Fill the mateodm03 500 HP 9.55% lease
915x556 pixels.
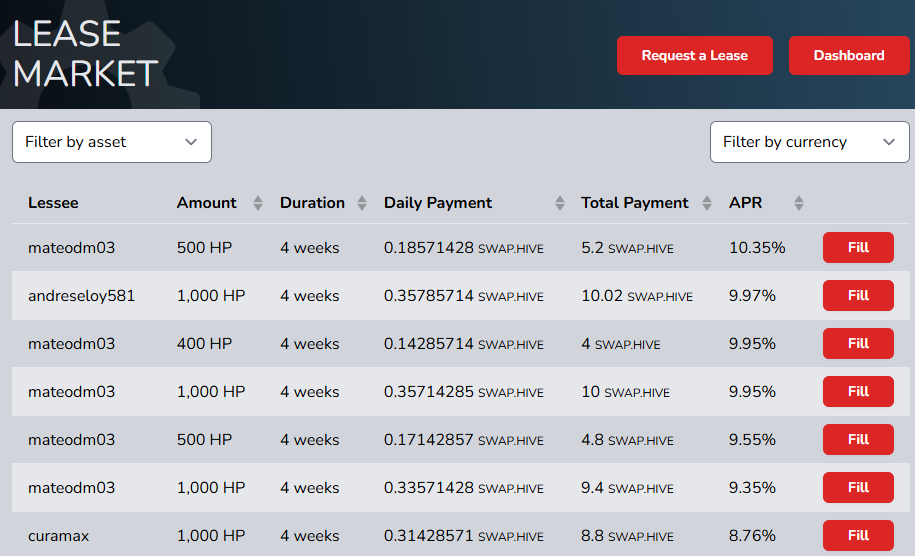click(x=858, y=439)
